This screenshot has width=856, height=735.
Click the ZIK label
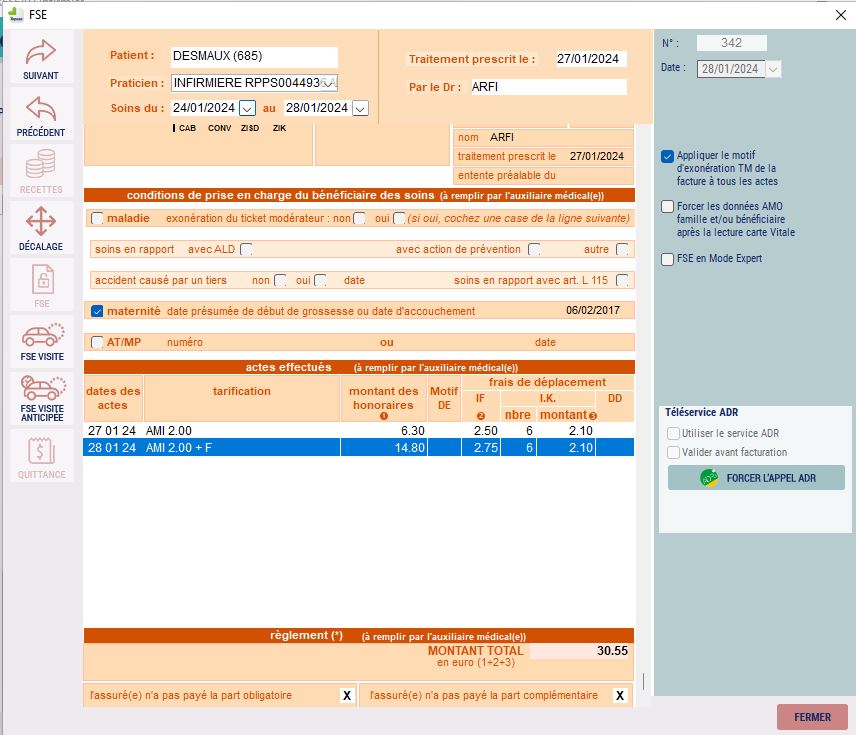(x=280, y=128)
